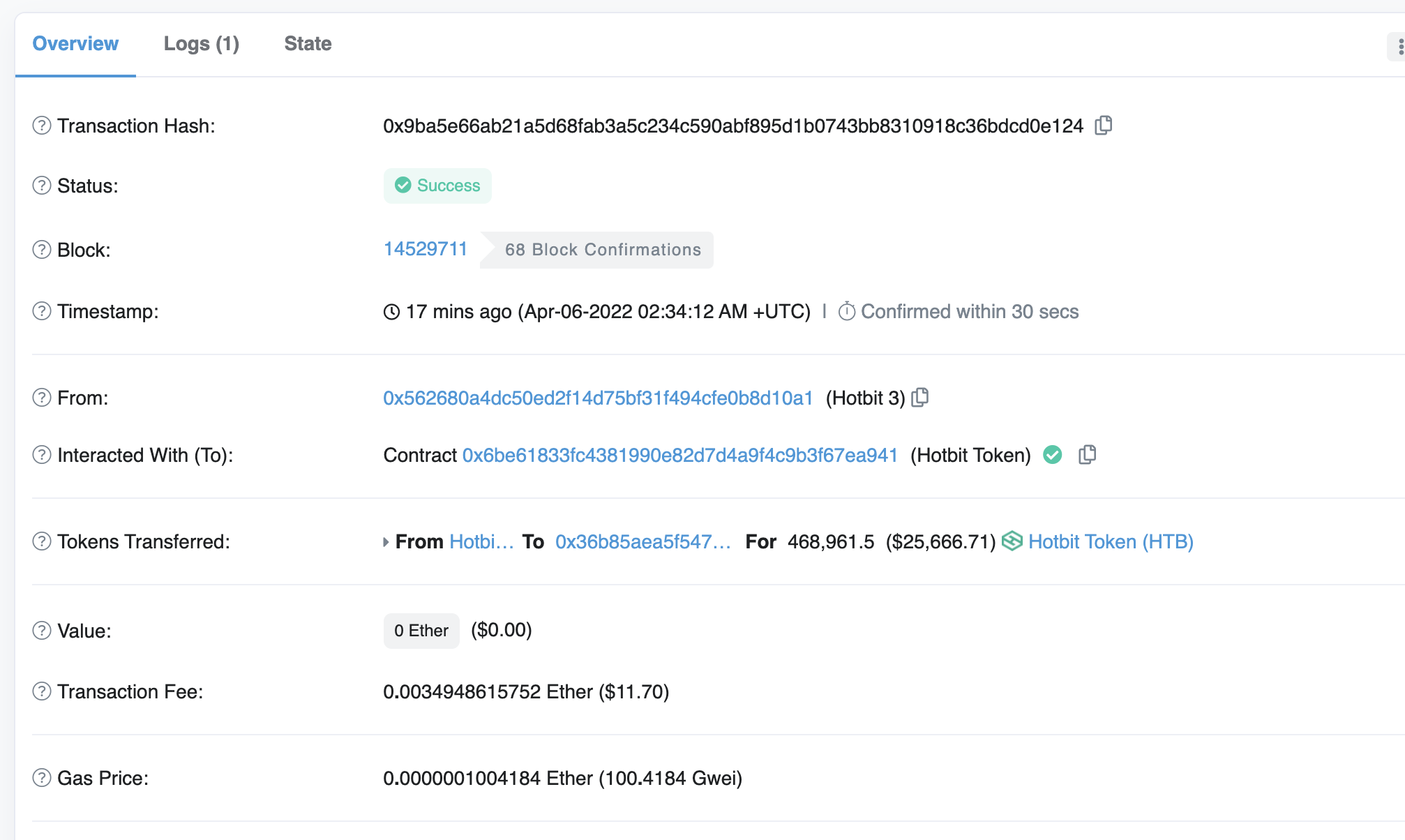
Task: Open block 14529711 link
Action: tap(425, 249)
